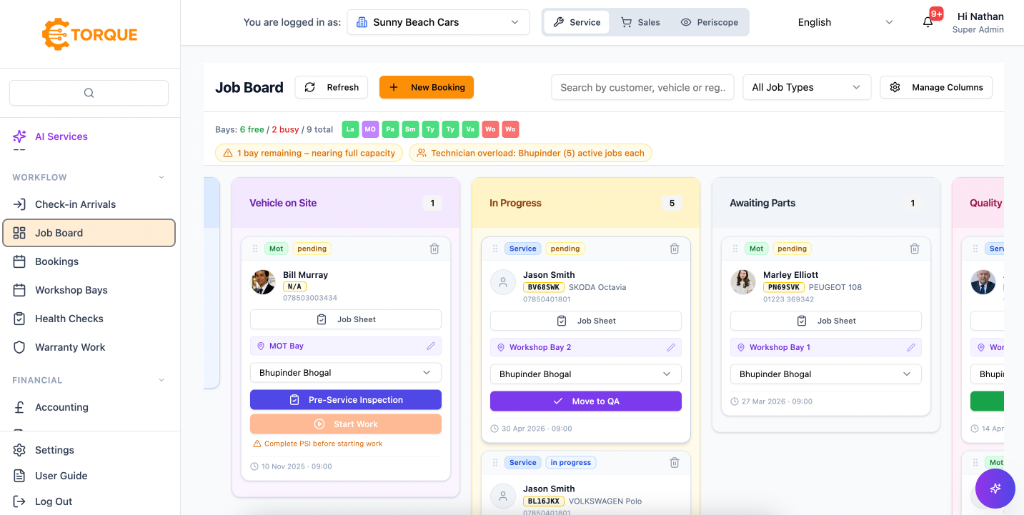Open the floating purple AI assistant button
The width and height of the screenshot is (1024, 515).
(995, 488)
